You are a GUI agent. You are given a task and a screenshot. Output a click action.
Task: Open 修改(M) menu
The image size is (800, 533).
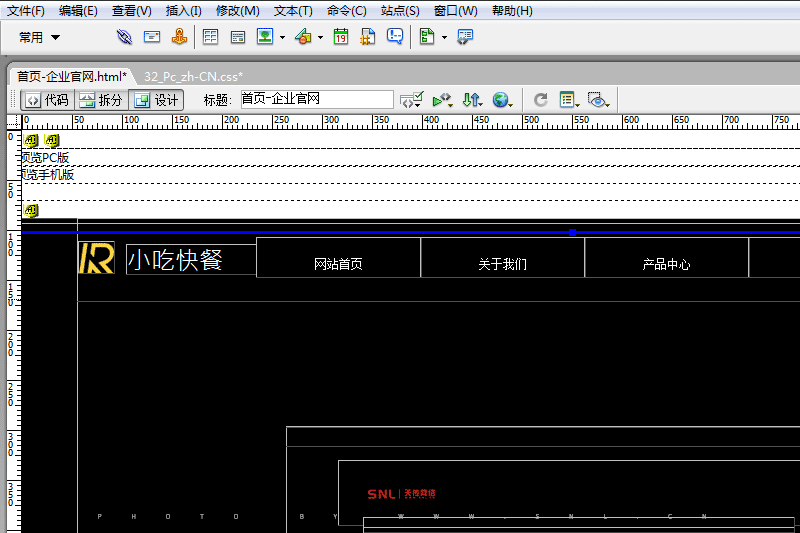point(238,11)
